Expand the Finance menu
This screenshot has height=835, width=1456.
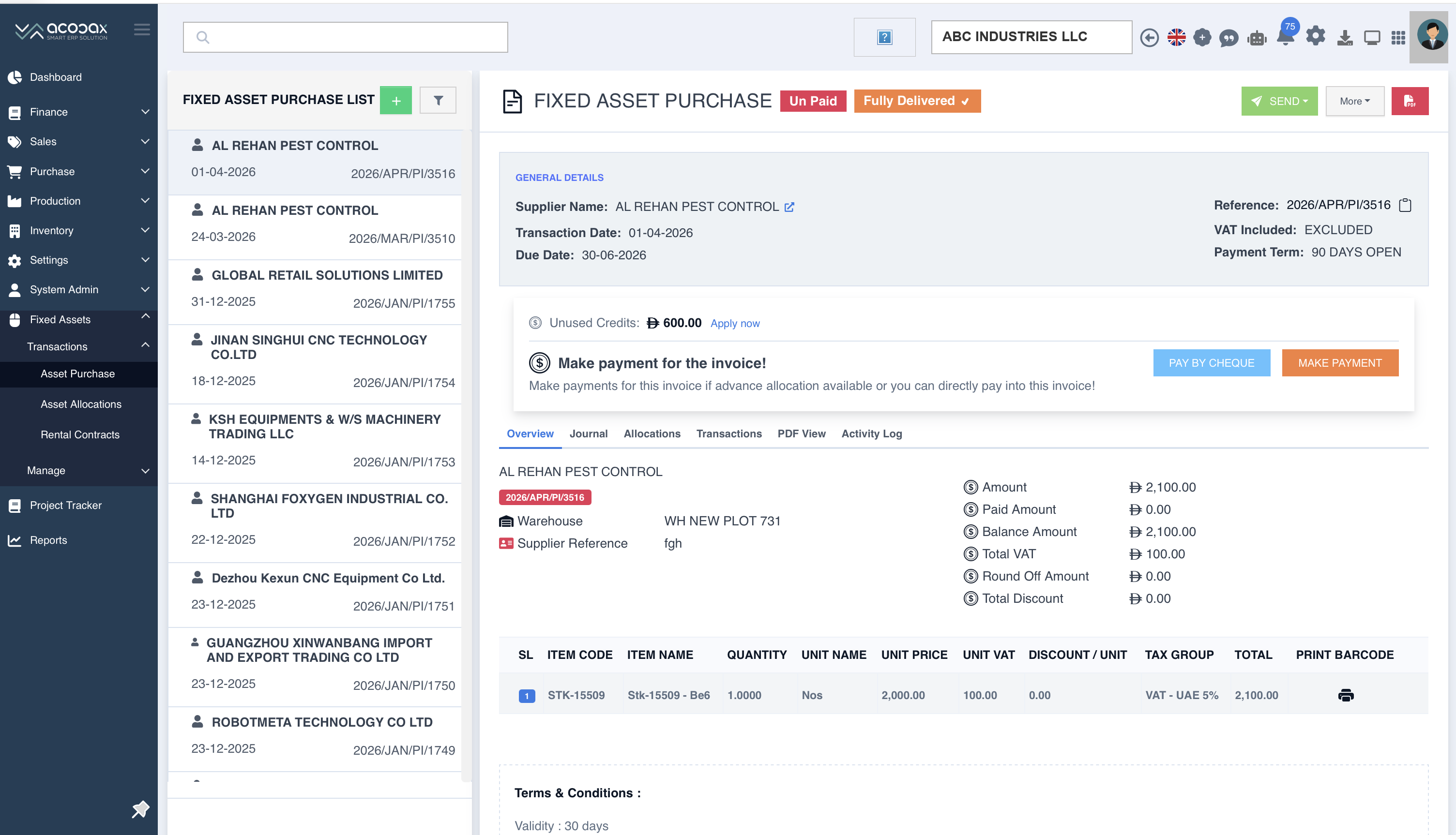point(78,112)
